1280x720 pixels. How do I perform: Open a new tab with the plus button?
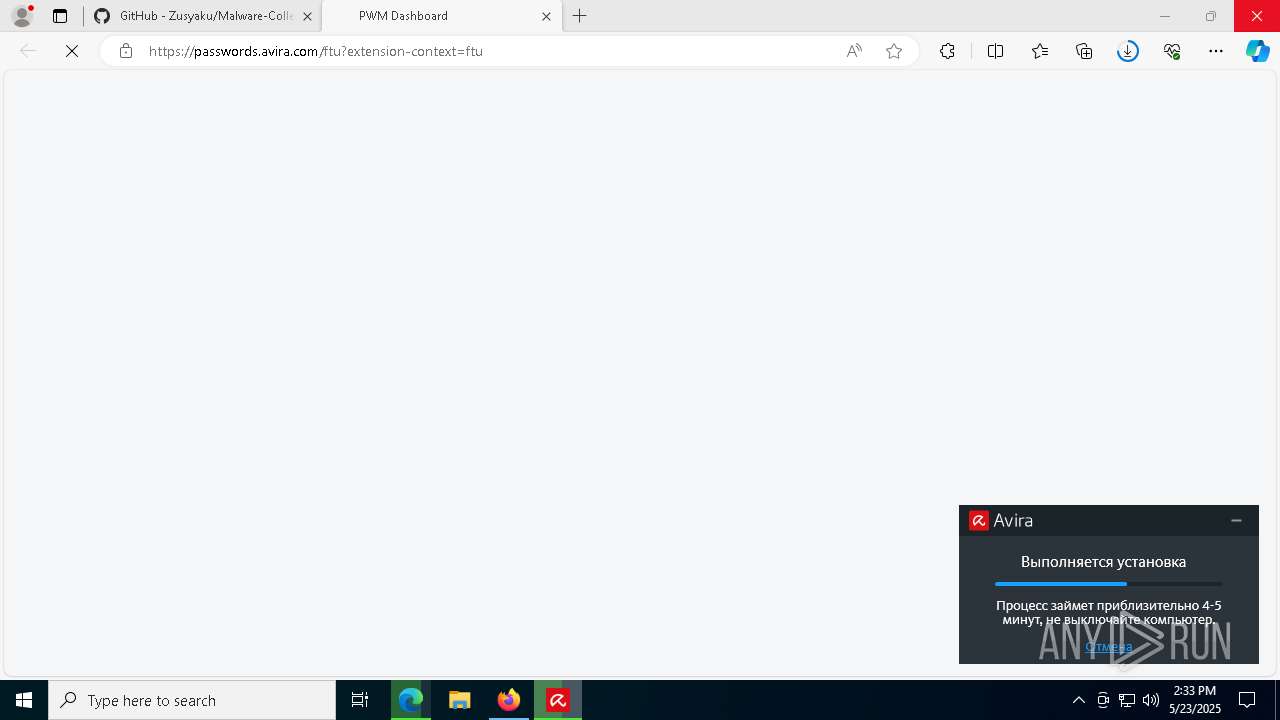[579, 16]
